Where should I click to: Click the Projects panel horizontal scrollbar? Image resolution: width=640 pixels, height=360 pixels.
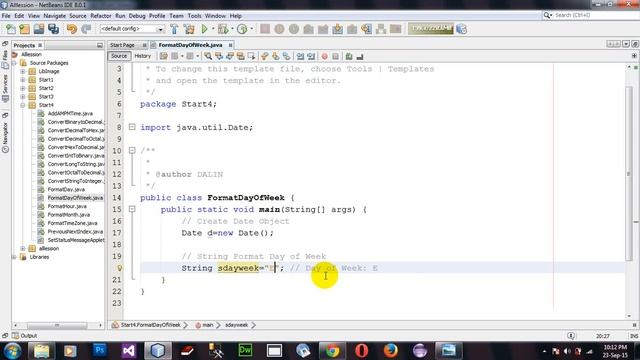[57, 325]
